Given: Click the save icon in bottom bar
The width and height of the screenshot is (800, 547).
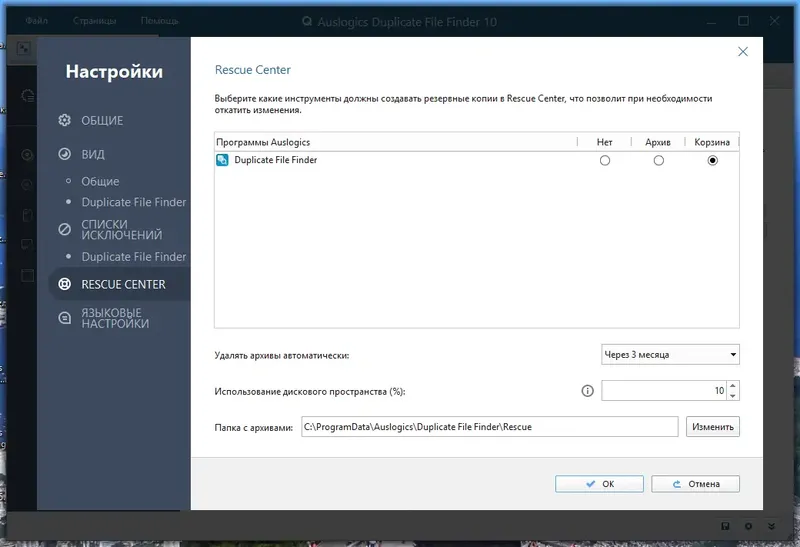Looking at the screenshot, I should pos(725,526).
